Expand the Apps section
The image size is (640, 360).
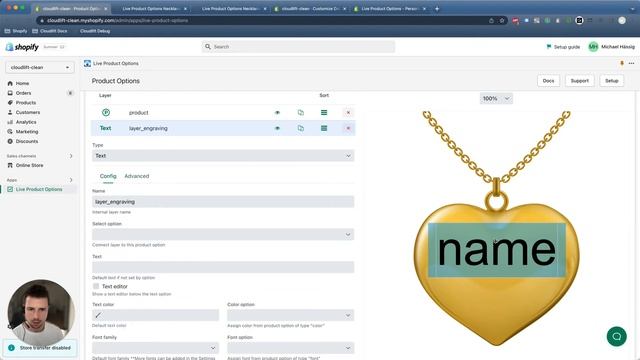point(71,180)
